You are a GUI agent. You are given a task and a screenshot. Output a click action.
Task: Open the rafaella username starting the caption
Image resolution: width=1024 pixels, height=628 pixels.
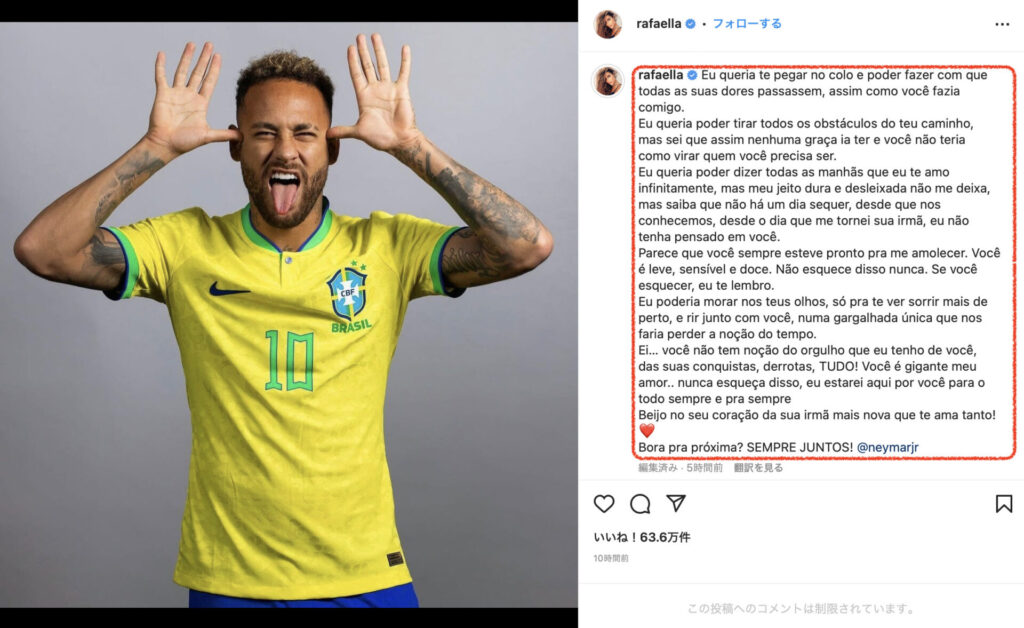[660, 75]
